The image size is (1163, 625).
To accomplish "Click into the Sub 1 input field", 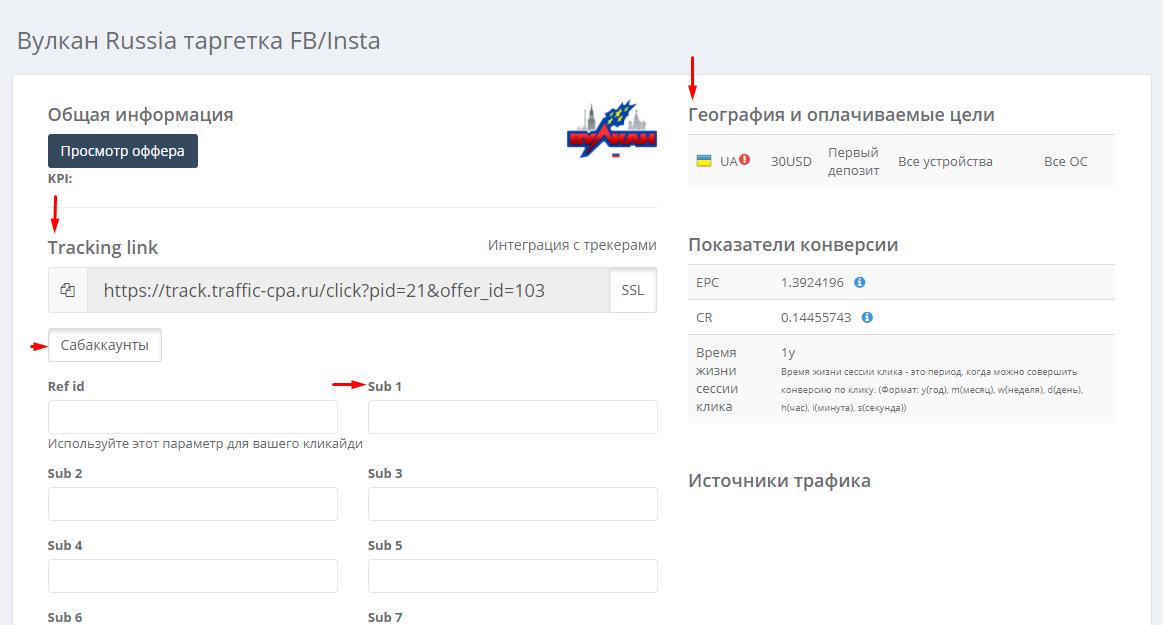I will (512, 417).
